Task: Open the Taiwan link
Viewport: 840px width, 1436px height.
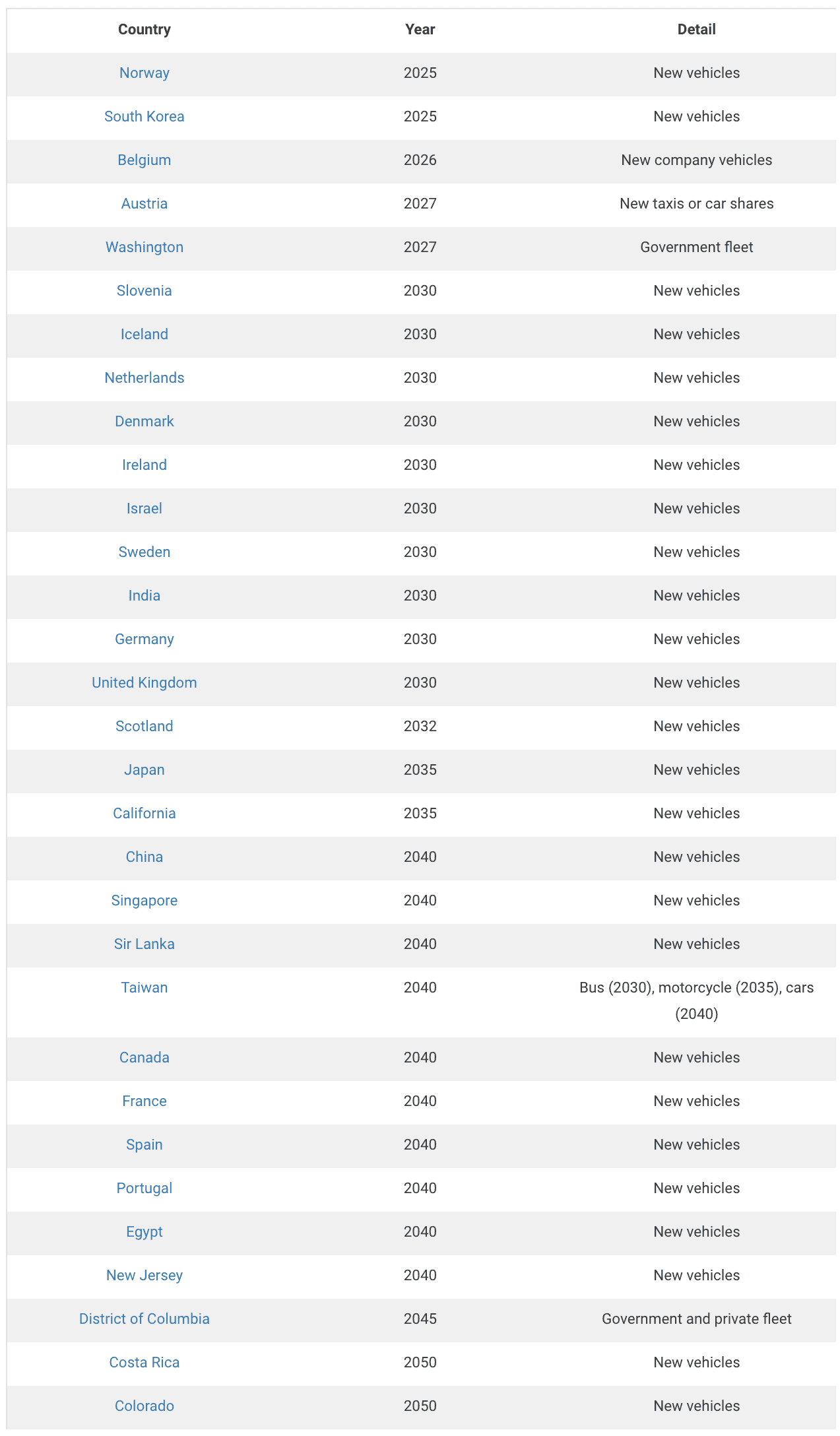Action: [x=144, y=988]
